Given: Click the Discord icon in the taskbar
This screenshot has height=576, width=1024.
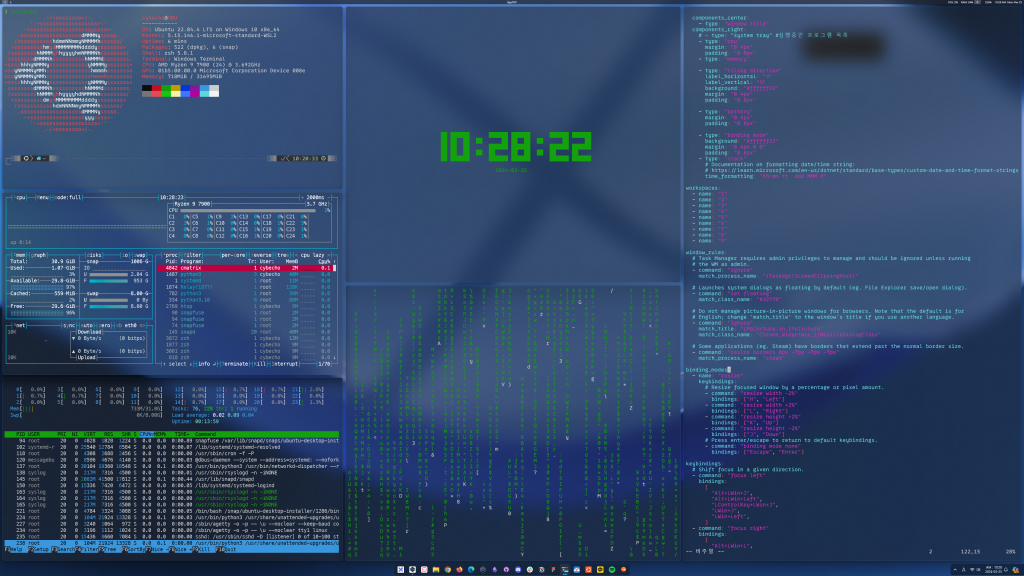Looking at the screenshot, I should coord(518,569).
